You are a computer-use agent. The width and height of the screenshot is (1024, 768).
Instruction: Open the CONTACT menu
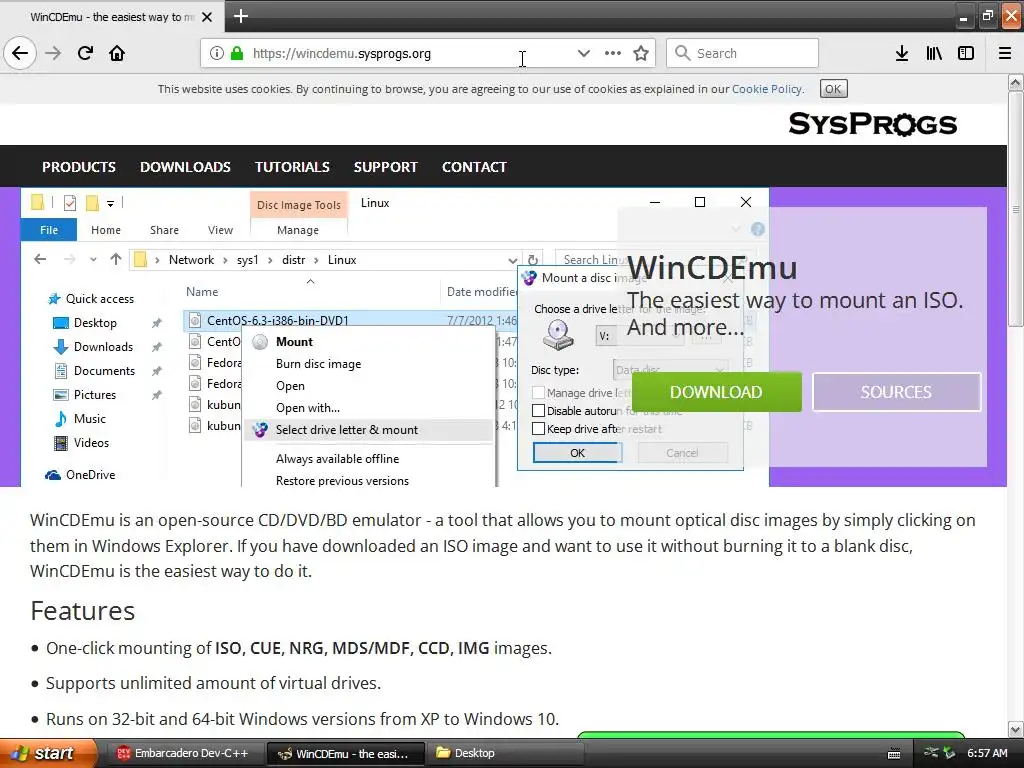click(x=474, y=167)
